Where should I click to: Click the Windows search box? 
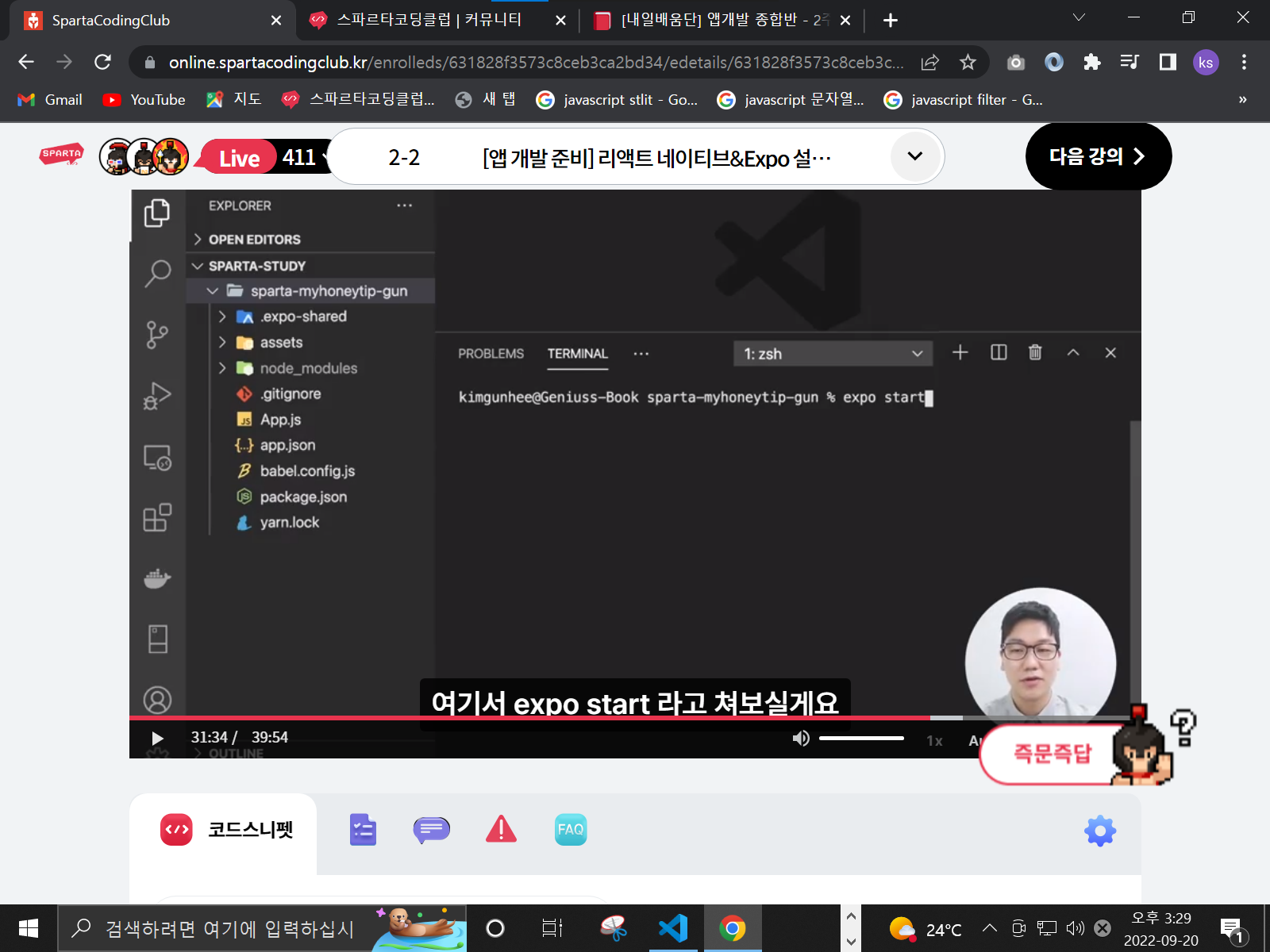[262, 928]
